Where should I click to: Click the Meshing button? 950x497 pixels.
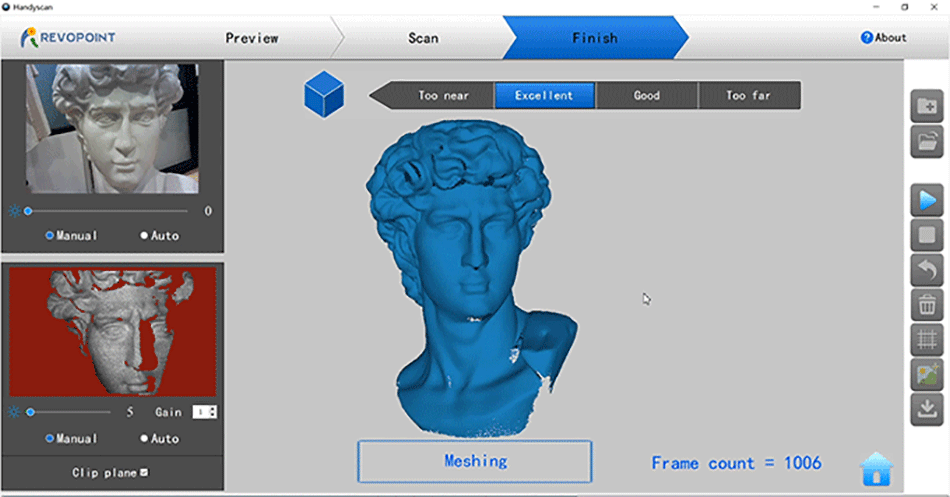click(475, 461)
